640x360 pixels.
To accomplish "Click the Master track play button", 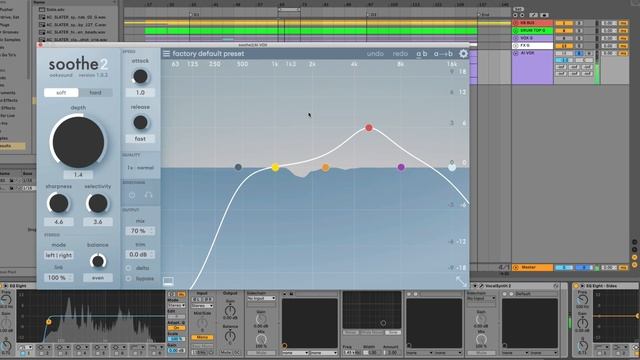I will click(x=516, y=267).
